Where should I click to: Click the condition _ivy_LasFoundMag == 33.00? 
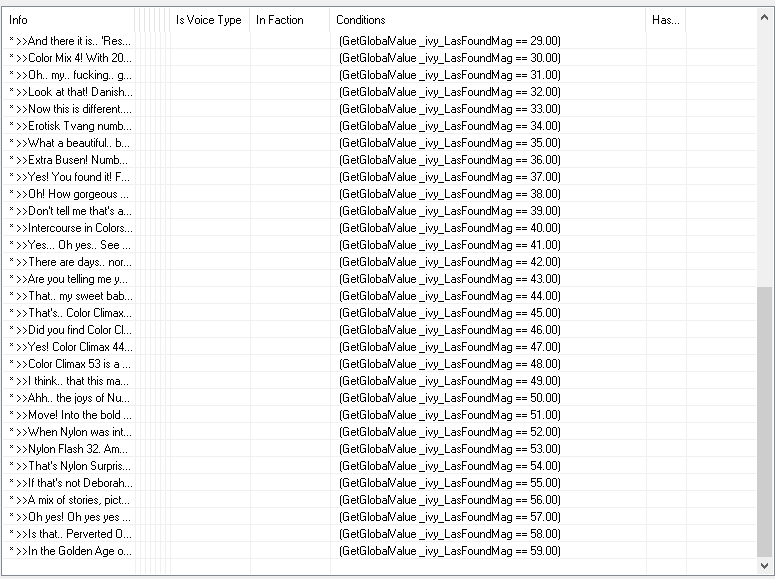450,109
